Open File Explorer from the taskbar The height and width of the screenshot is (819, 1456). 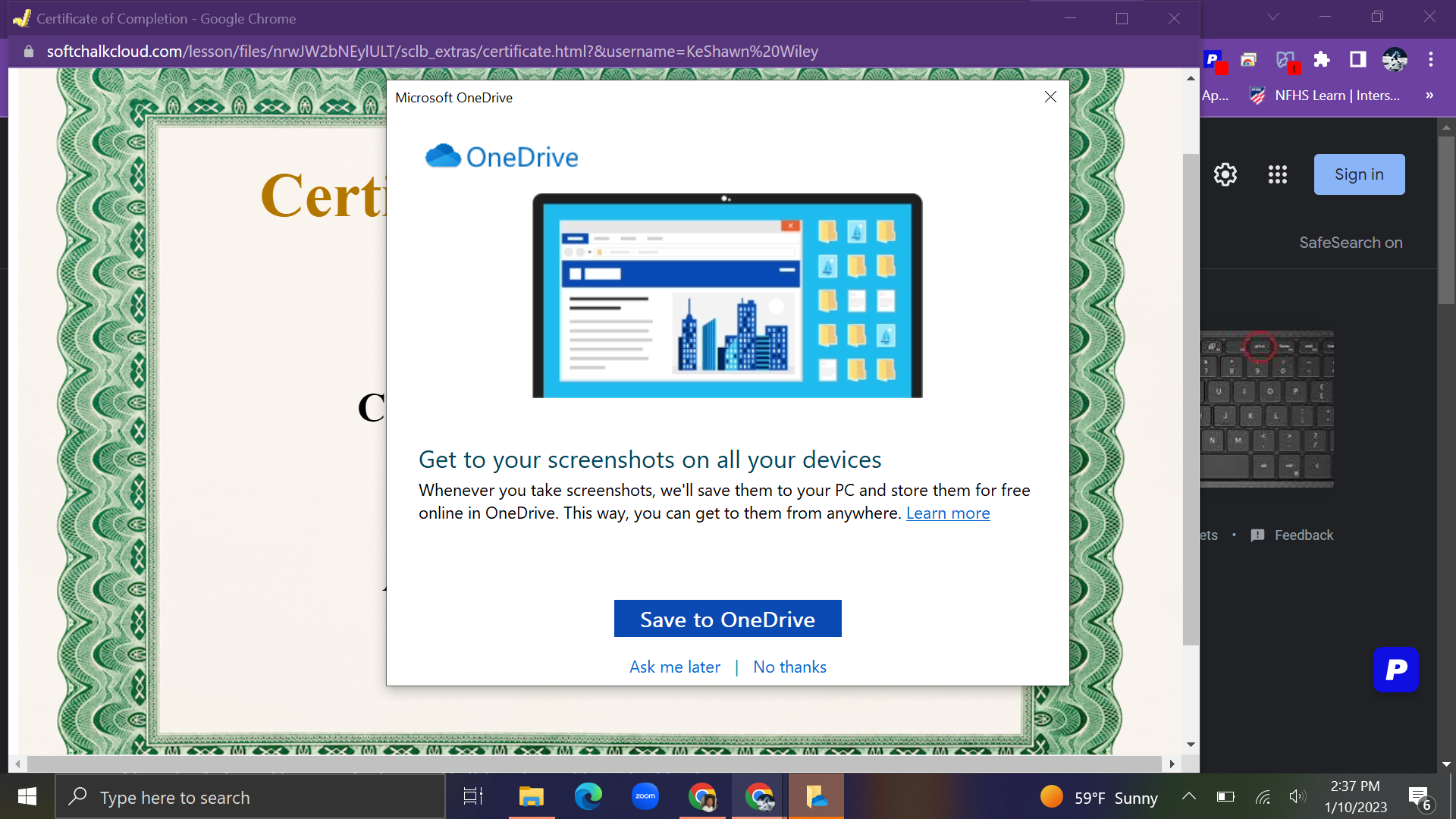[532, 797]
